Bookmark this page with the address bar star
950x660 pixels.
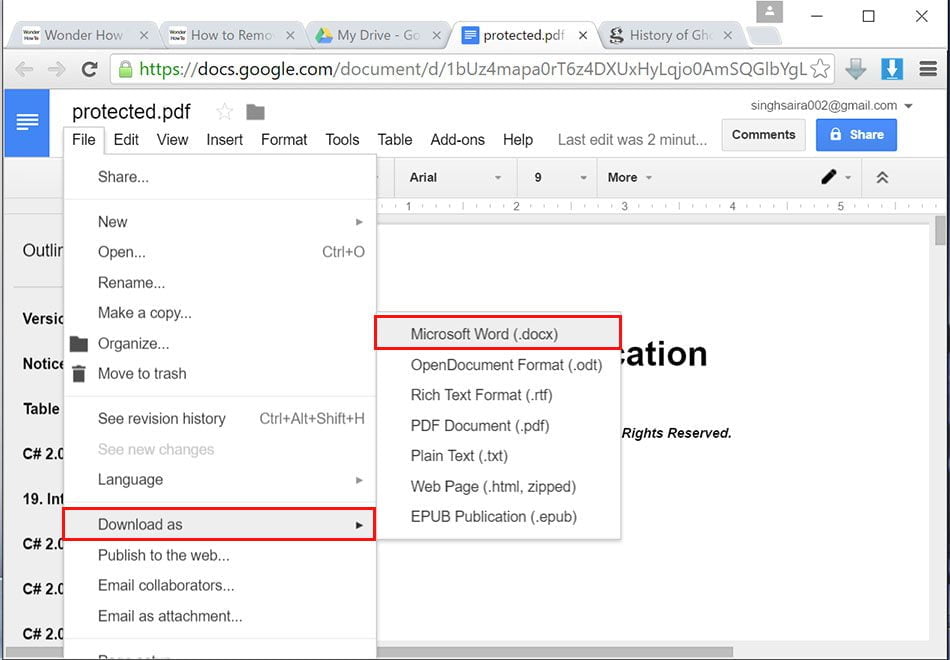point(820,69)
